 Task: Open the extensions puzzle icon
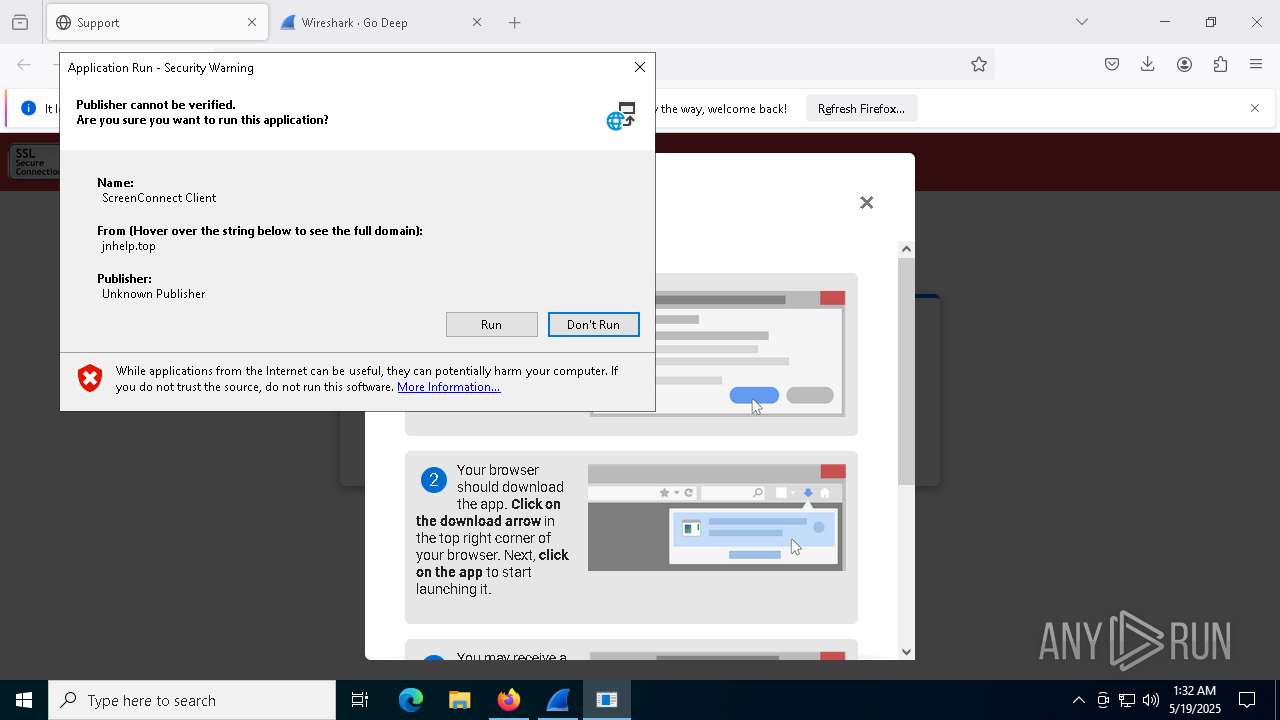(1220, 64)
